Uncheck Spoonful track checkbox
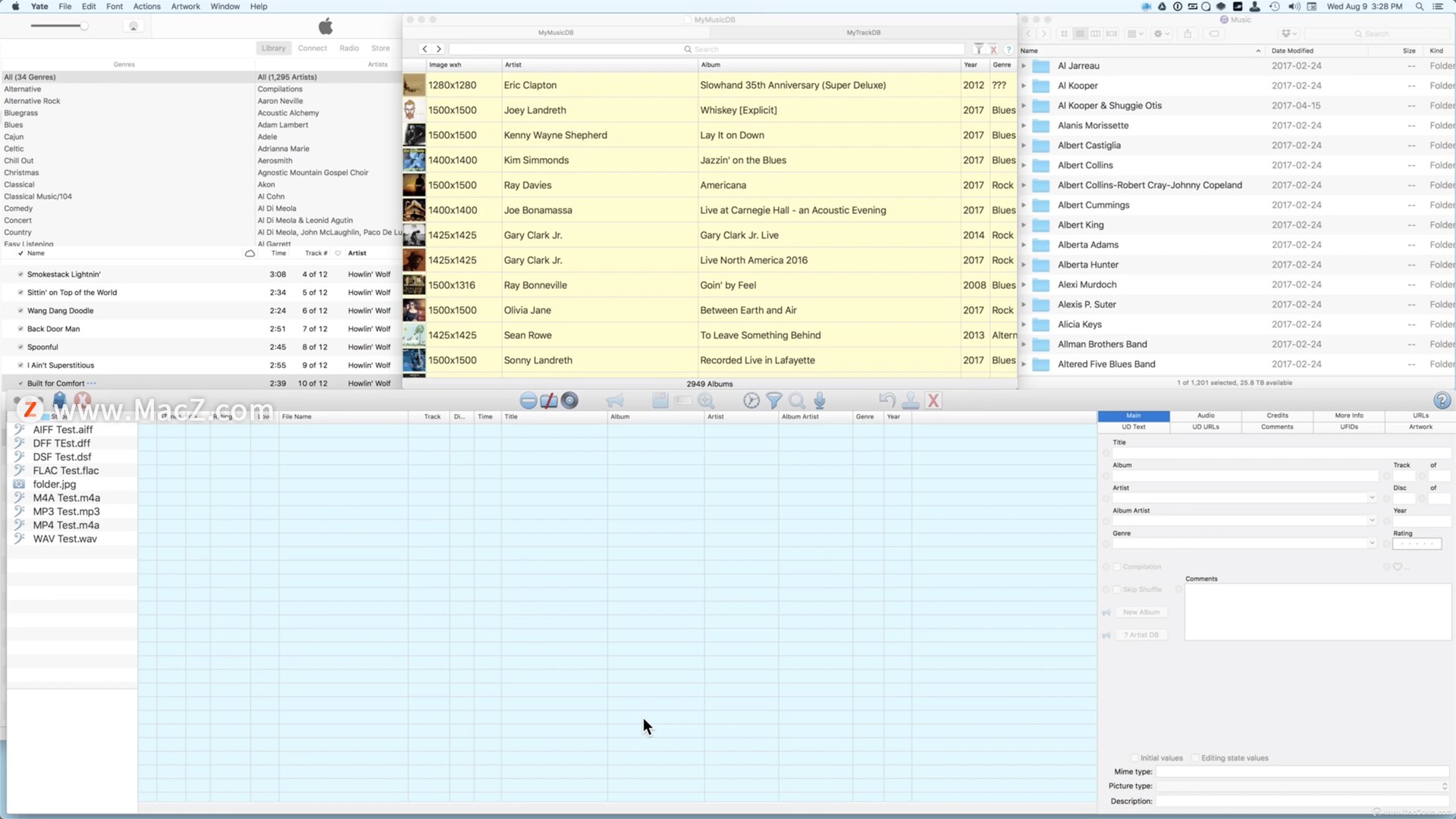This screenshot has height=819, width=1456. [x=20, y=347]
